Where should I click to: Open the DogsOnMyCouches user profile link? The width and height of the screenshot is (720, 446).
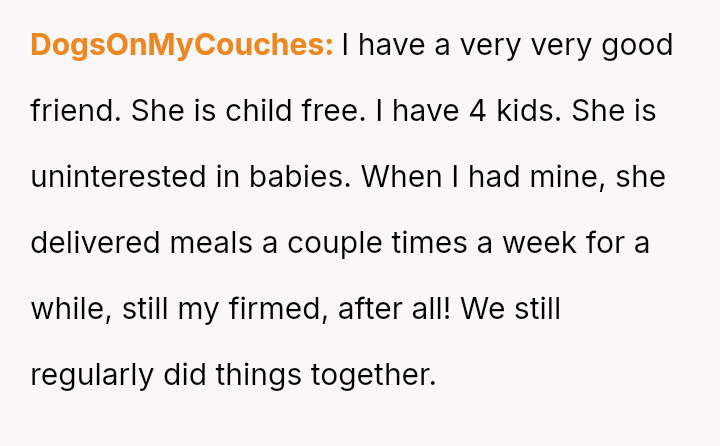[181, 45]
